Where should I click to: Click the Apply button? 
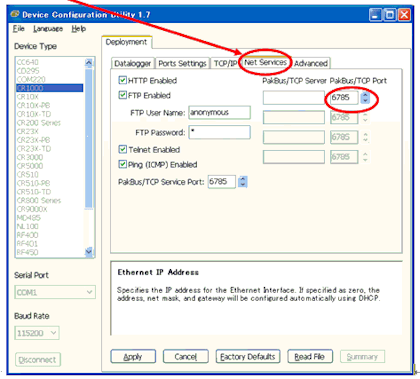click(133, 357)
